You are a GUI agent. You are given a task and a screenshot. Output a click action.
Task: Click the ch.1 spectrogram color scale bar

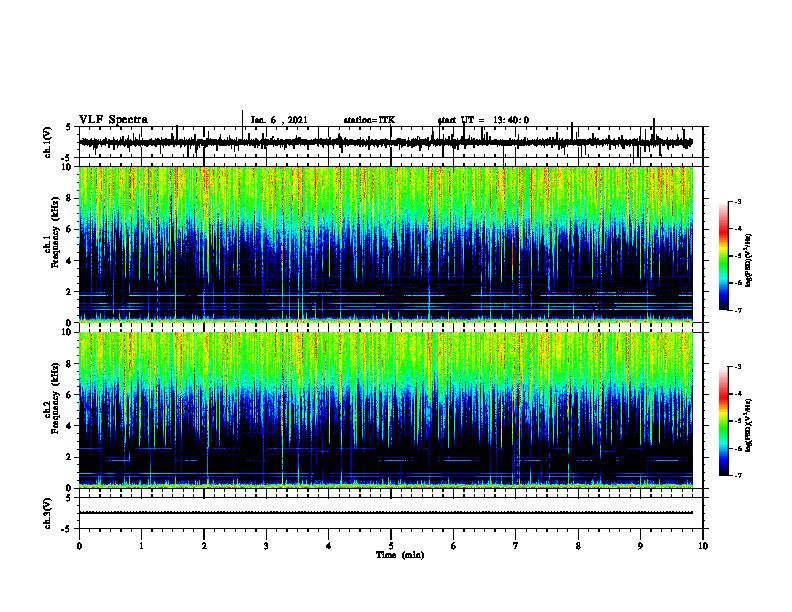click(x=723, y=256)
